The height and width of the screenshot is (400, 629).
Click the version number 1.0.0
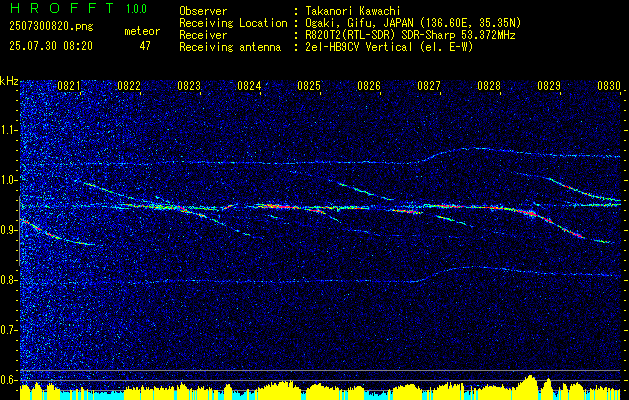click(136, 9)
